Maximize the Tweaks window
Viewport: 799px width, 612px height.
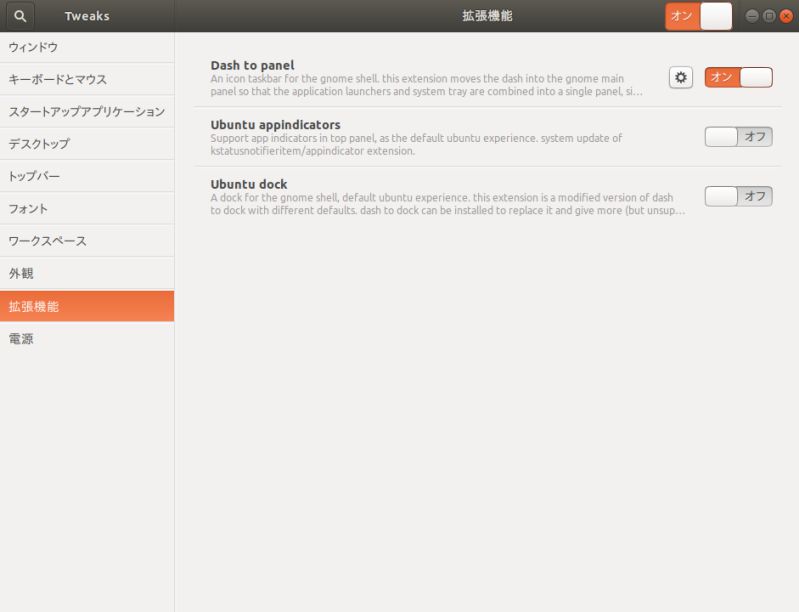click(769, 16)
